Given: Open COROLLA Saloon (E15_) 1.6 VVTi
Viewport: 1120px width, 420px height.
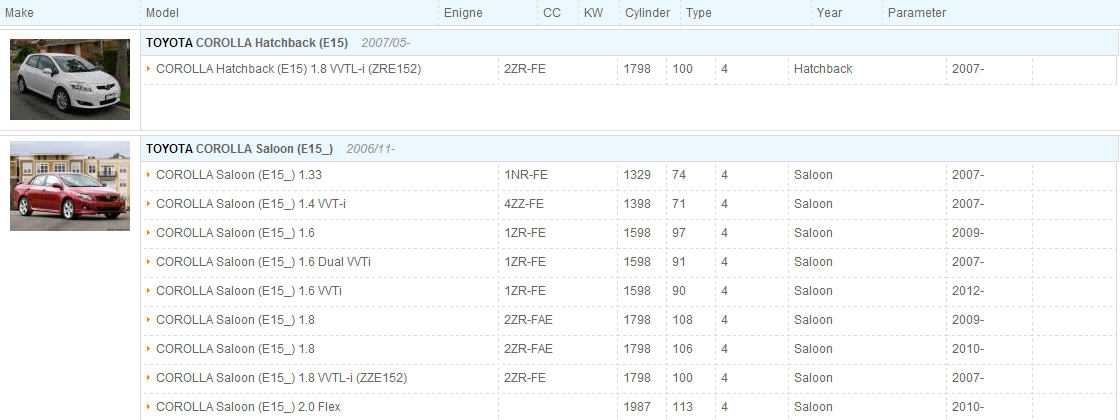Looking at the screenshot, I should 249,291.
